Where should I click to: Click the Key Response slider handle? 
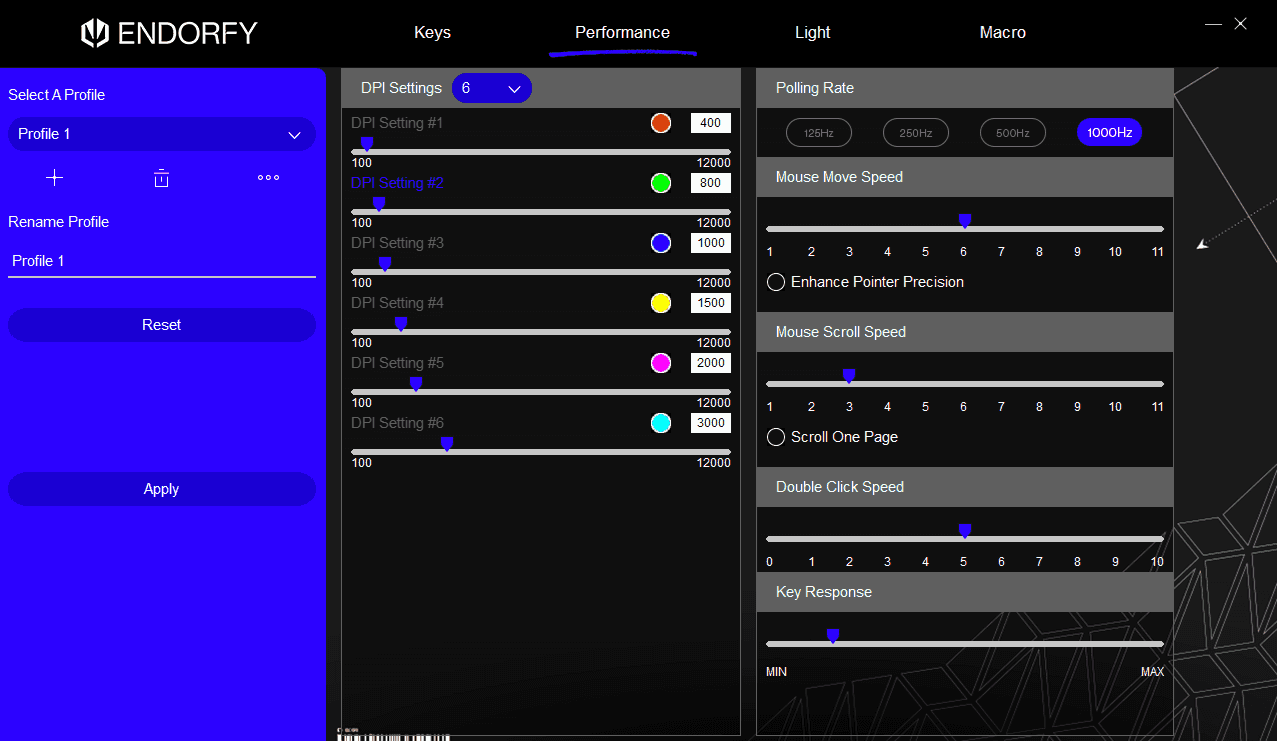[833, 637]
